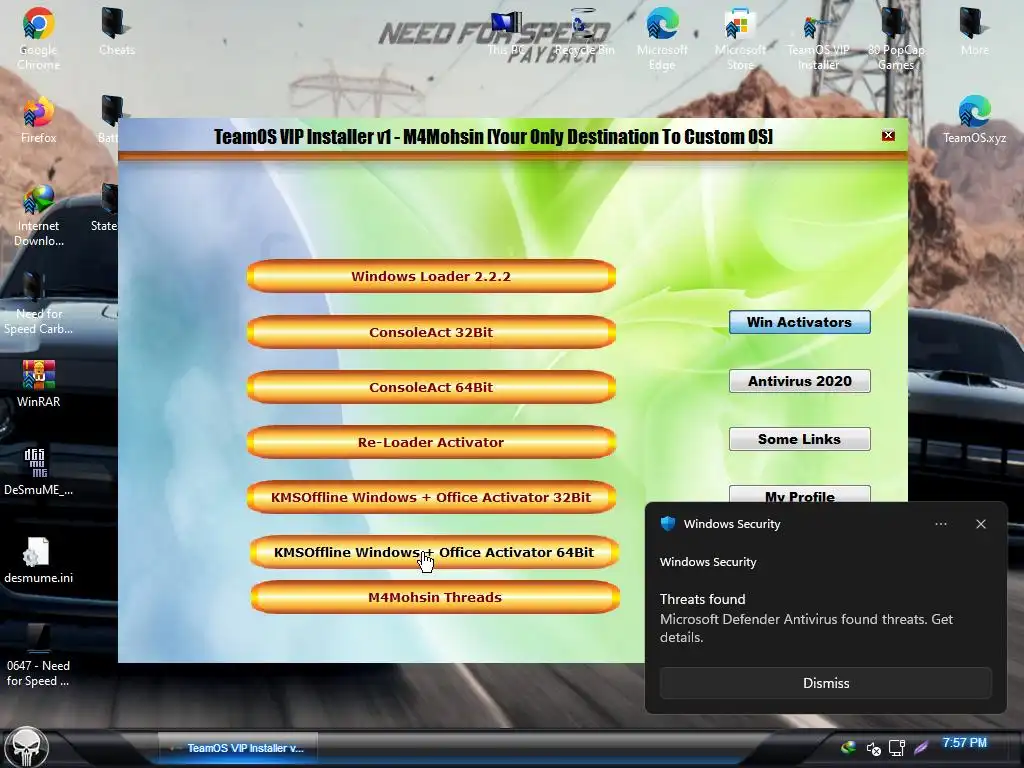Screen dimensions: 1024x768
Task: Click KMSOffline Windows + Office Activator 32Bit
Action: [x=431, y=497]
